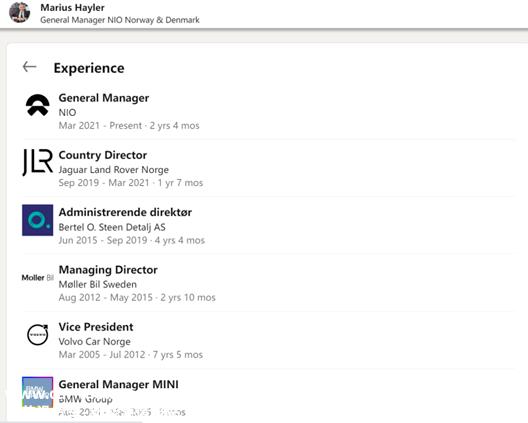Open the General Manager MINI position

(x=119, y=385)
